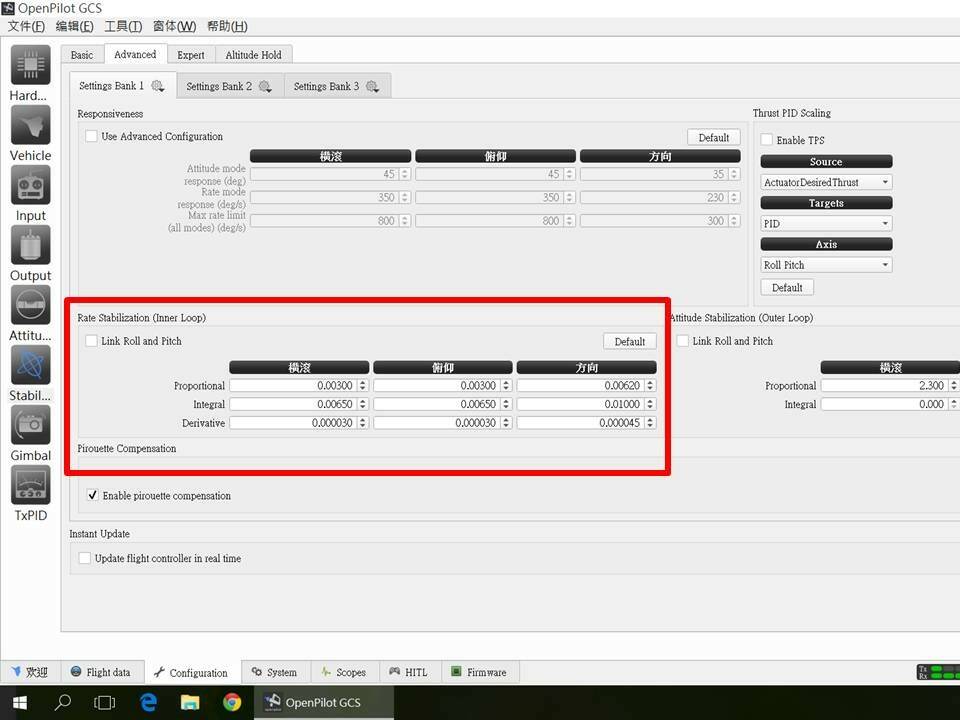Open the 工具(T) menu
960x720 pixels.
[x=122, y=26]
